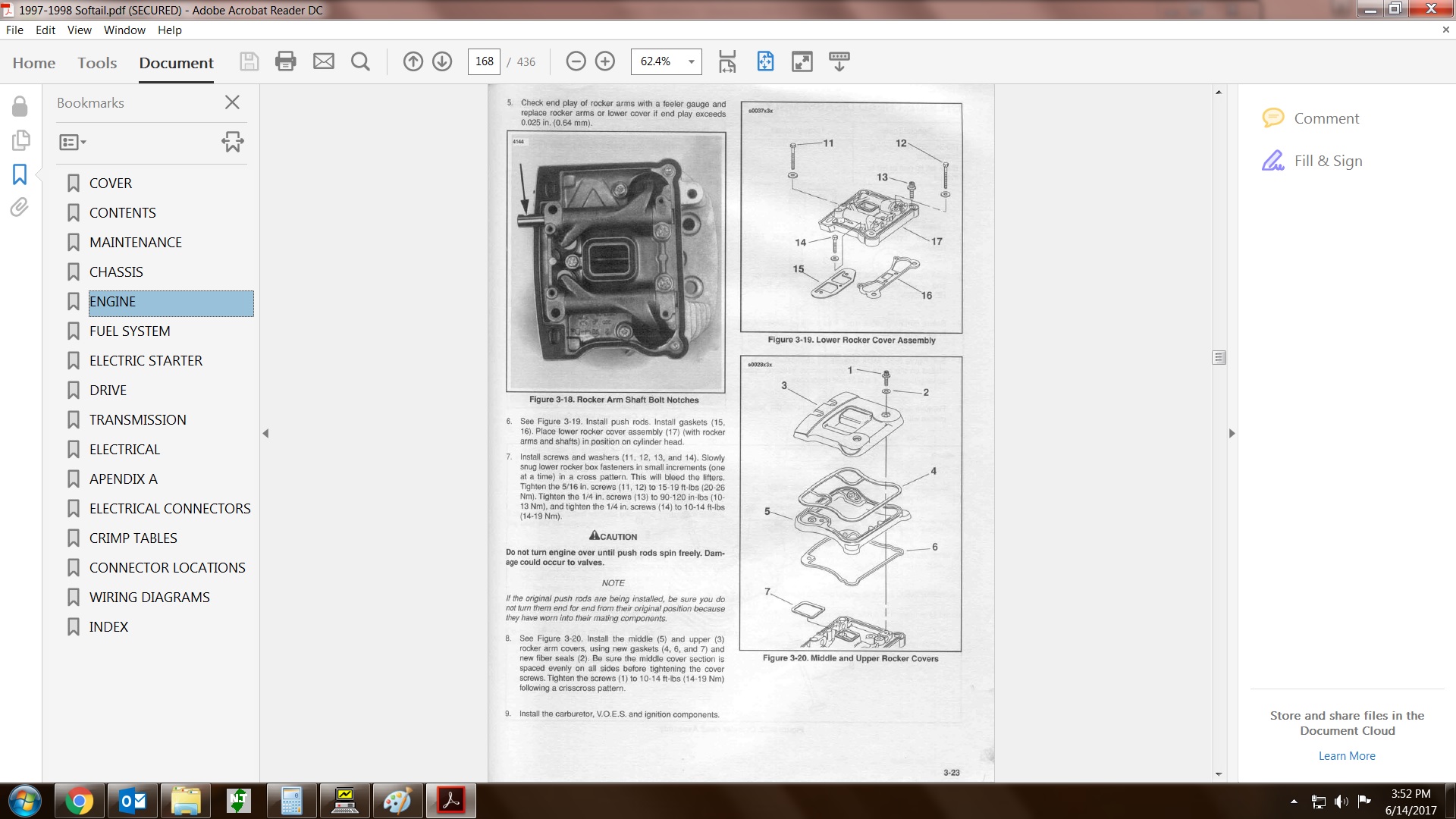Toggle the Attachments paperclip panel
This screenshot has height=819, width=1456.
[x=20, y=207]
